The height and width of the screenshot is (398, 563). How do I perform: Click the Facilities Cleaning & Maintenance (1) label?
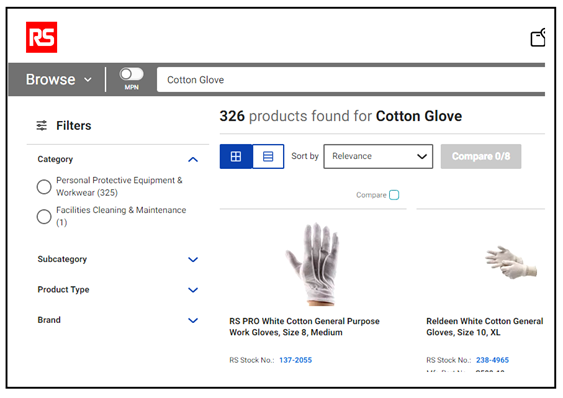pyautogui.click(x=121, y=216)
